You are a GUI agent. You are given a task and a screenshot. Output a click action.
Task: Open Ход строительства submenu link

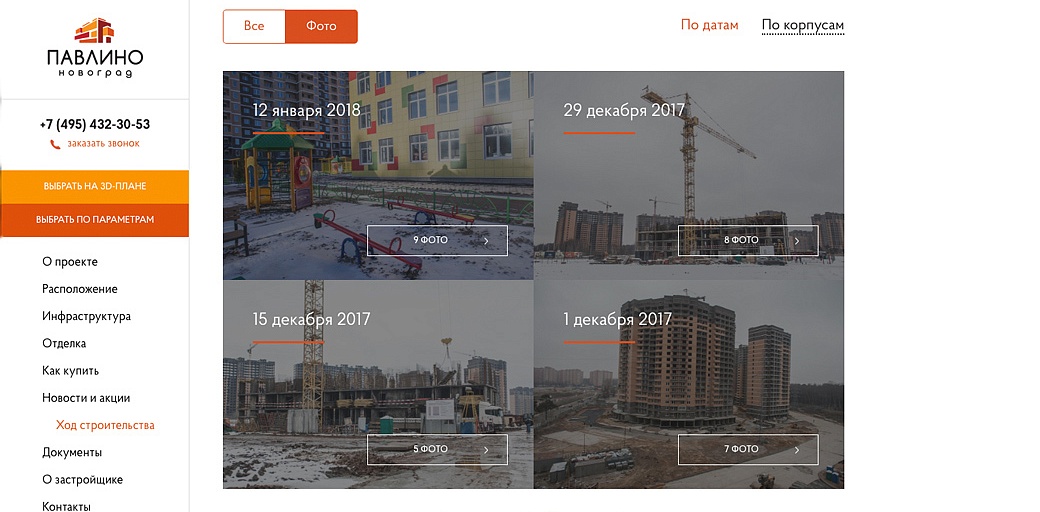click(x=105, y=425)
